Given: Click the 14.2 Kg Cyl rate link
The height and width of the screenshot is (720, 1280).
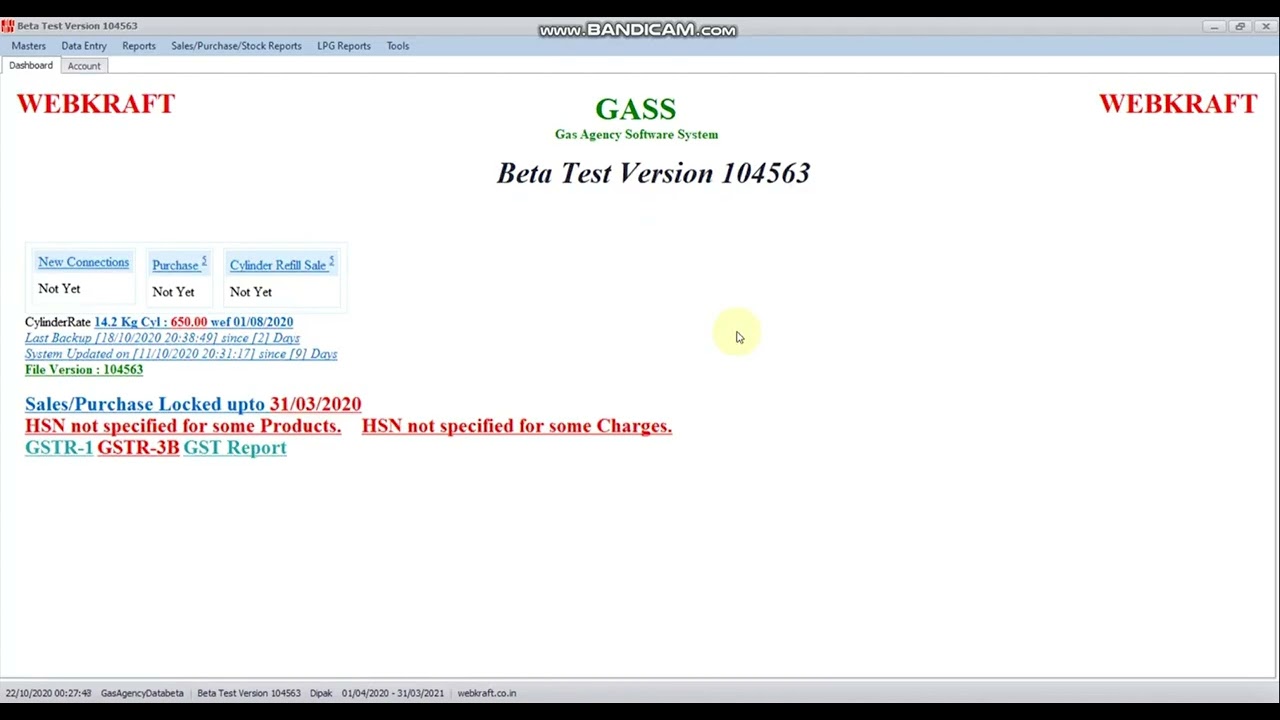Looking at the screenshot, I should (x=193, y=322).
